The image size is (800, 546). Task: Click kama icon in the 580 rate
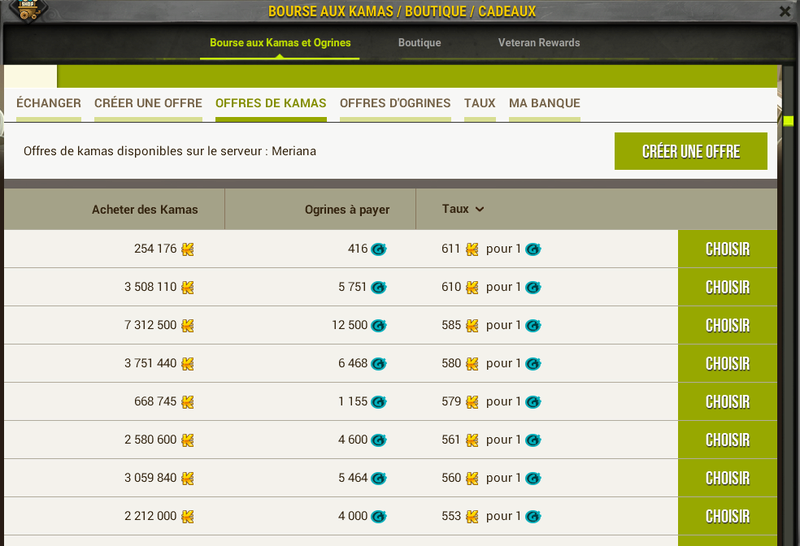472,364
